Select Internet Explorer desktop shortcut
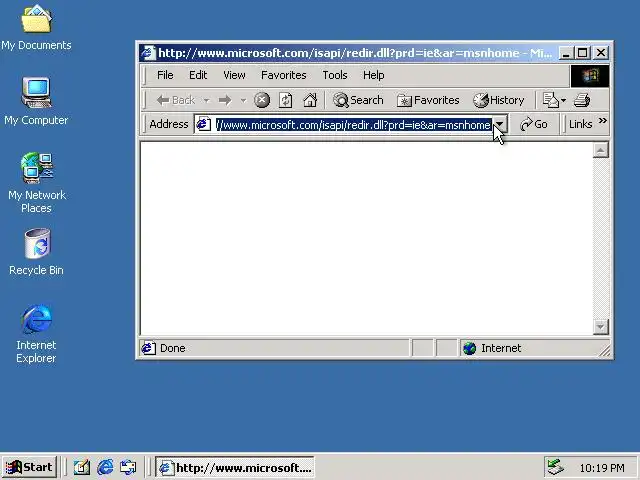The width and height of the screenshot is (640, 480). click(x=36, y=333)
